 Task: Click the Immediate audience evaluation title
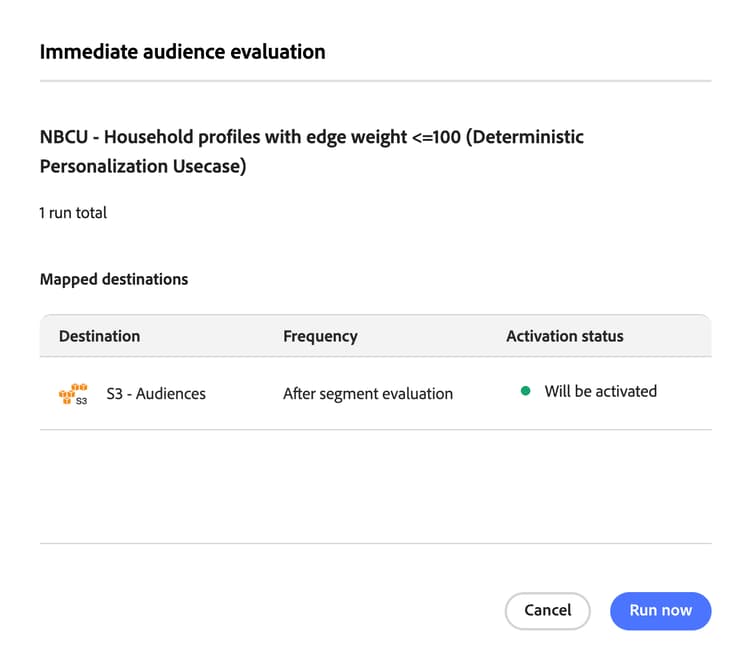click(x=182, y=52)
